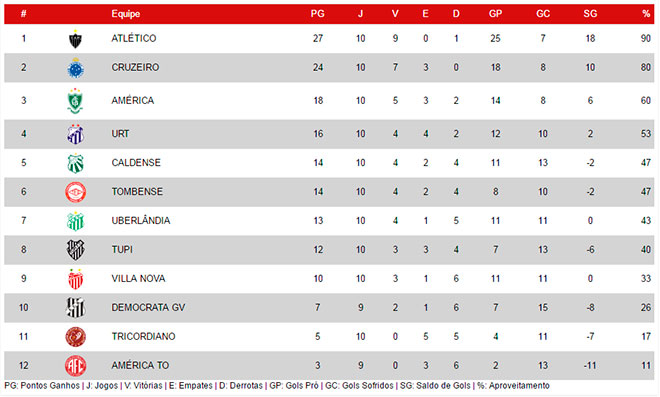The height and width of the screenshot is (397, 660).
Task: Click the URT team crest
Action: [x=76, y=134]
